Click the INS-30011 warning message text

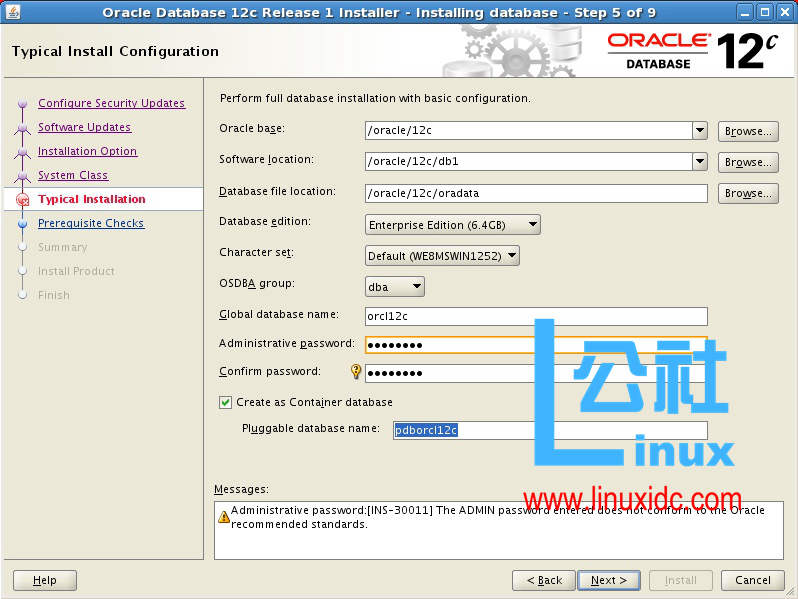[x=498, y=517]
